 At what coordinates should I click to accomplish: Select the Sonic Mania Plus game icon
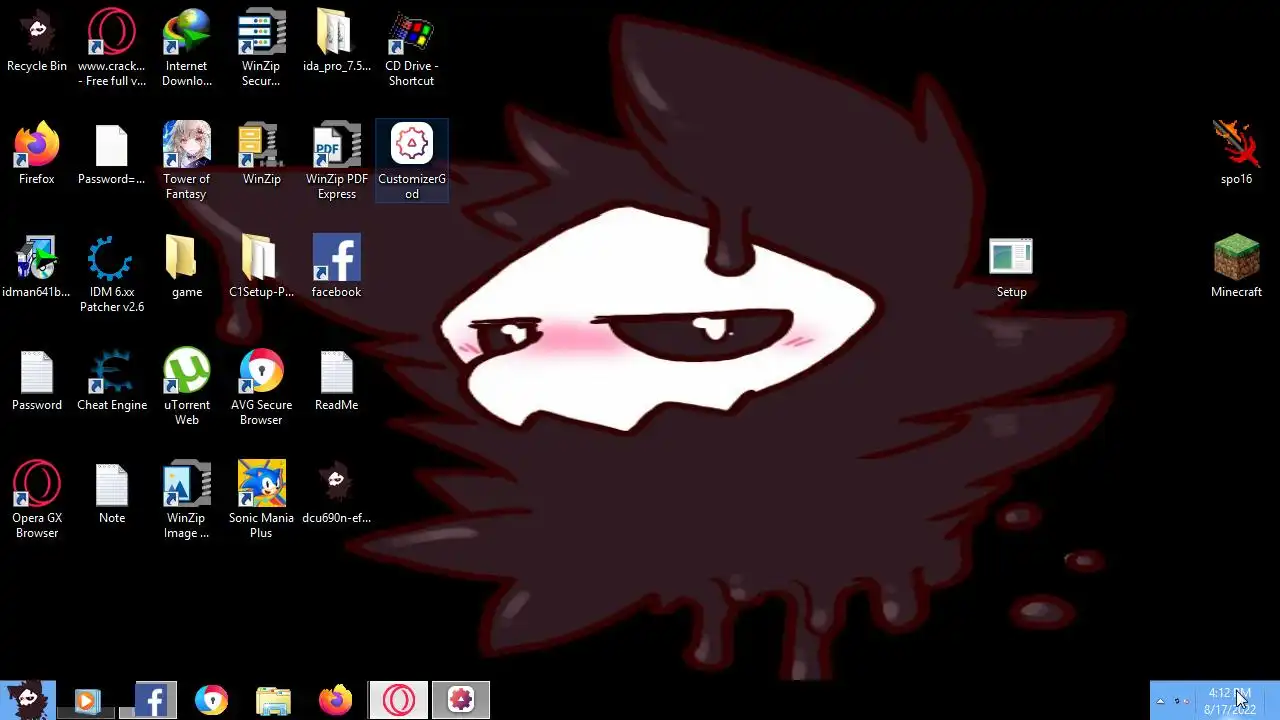pyautogui.click(x=261, y=499)
